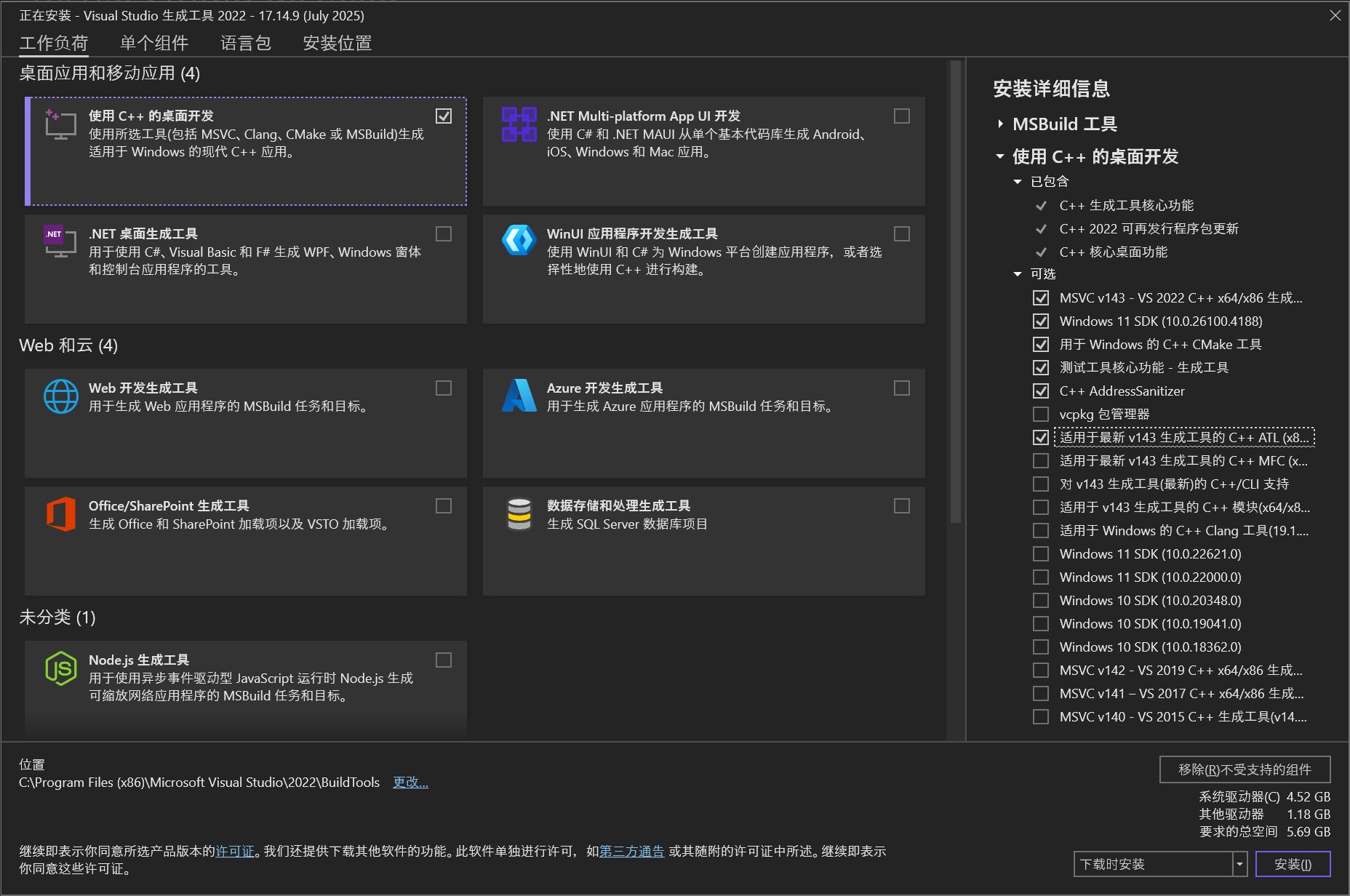Click the Azure build tools logo icon
This screenshot has width=1350, height=896.
point(519,396)
